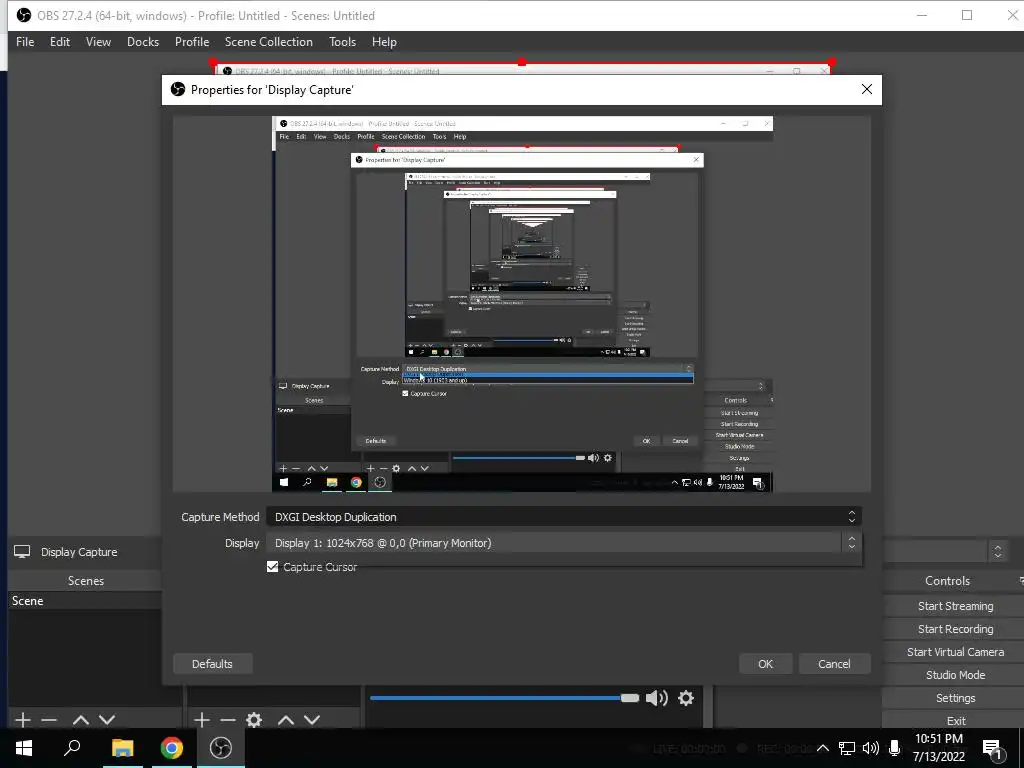Open the Tools menu

[x=342, y=42]
